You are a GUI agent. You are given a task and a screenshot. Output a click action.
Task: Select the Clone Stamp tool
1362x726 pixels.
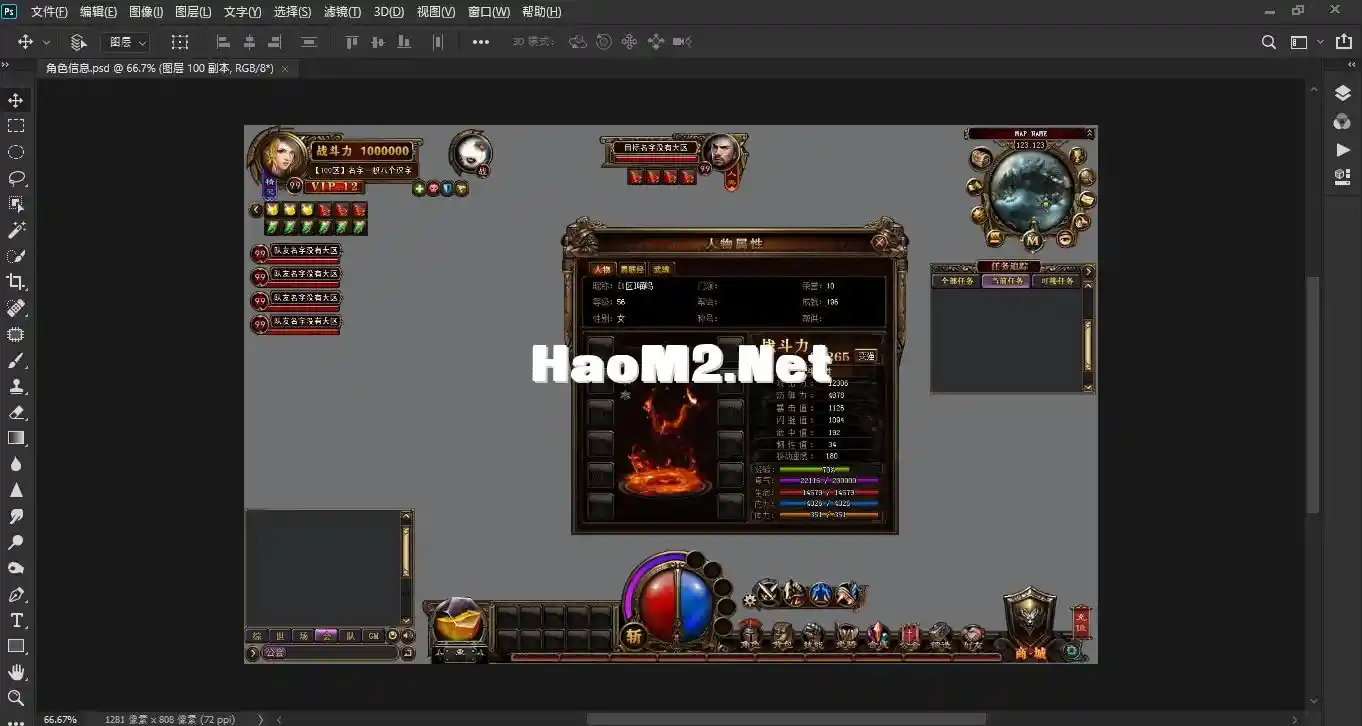click(16, 386)
